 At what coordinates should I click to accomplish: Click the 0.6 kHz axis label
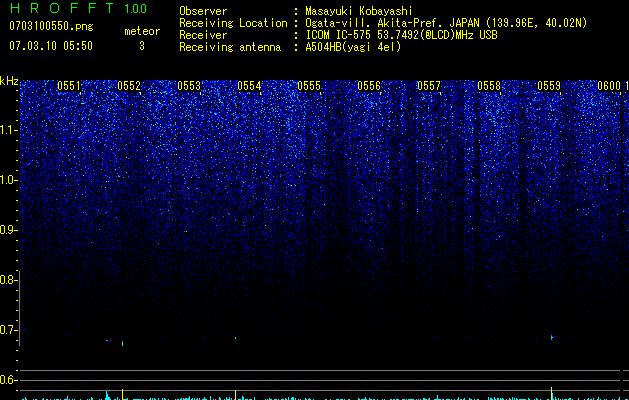point(7,380)
